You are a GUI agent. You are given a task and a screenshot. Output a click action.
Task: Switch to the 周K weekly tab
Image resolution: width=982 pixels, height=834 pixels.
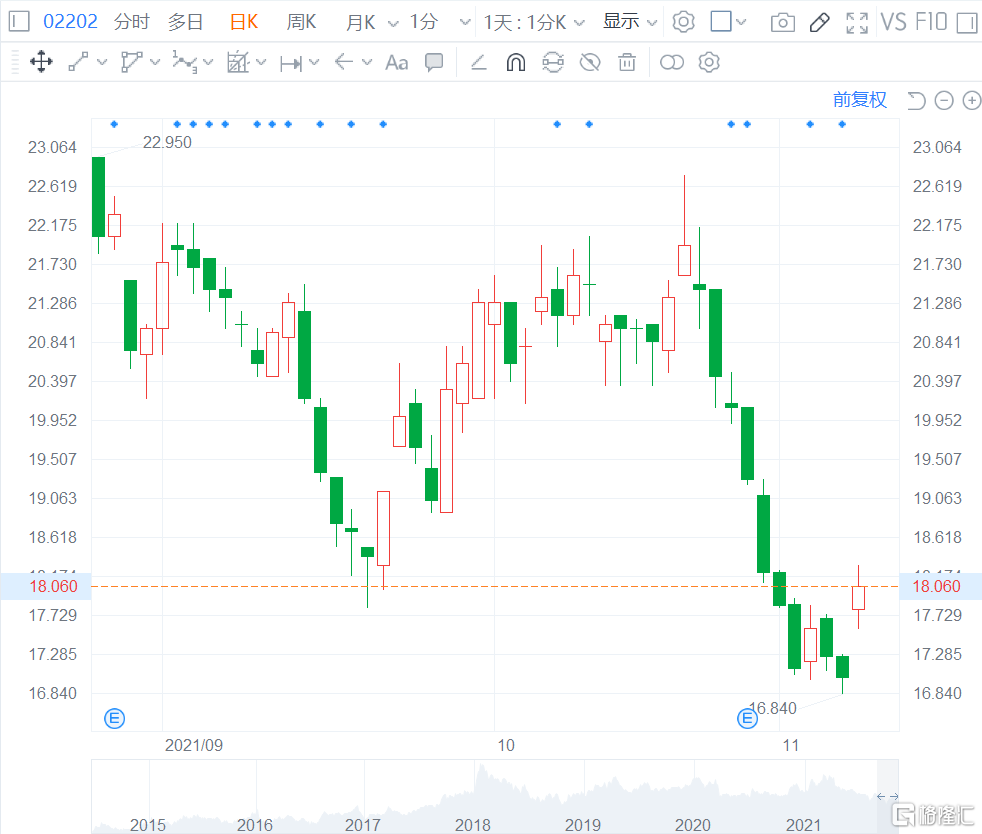[301, 22]
